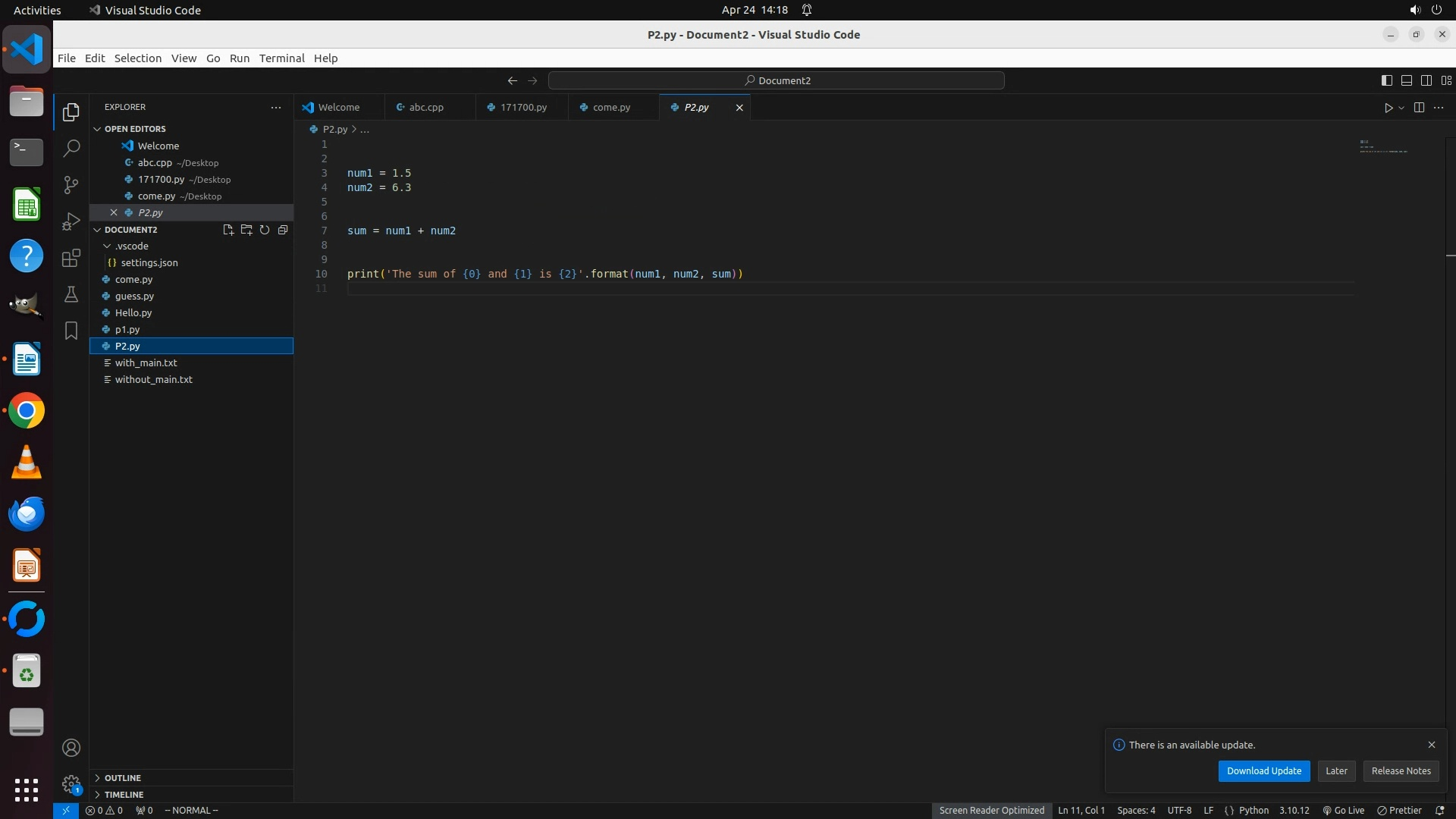Screen dimensions: 1456x819
Task: Click the New File icon in explorer
Action: click(228, 230)
